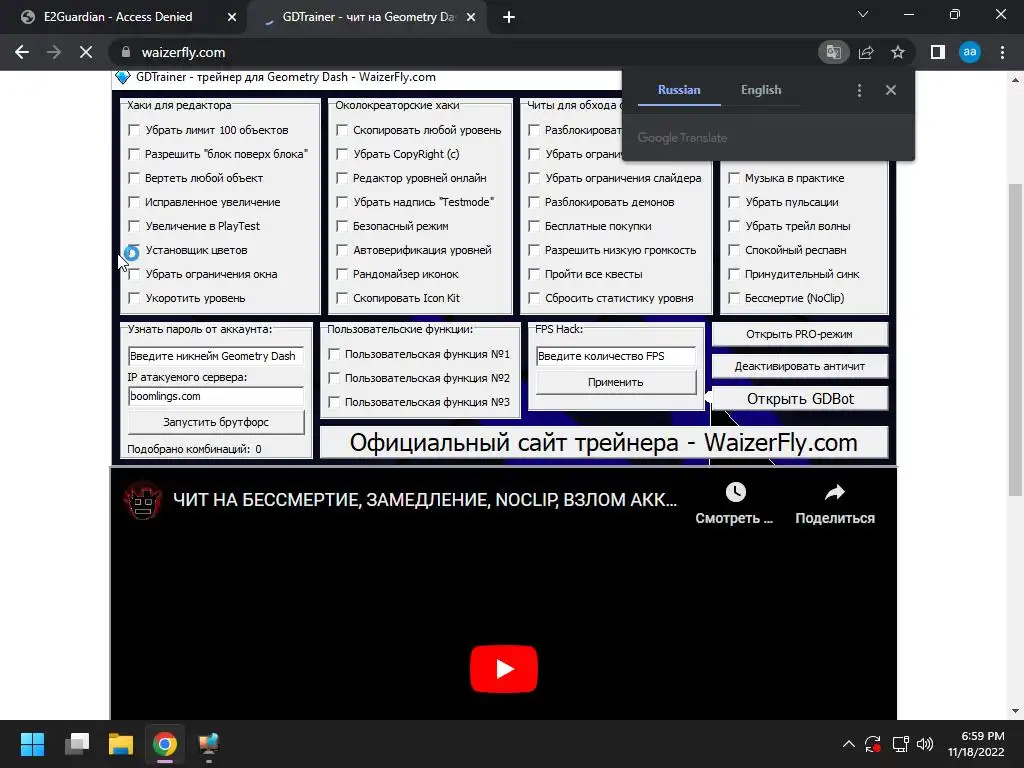Click the scrollbar down arrow
This screenshot has height=768, width=1024.
[1015, 711]
